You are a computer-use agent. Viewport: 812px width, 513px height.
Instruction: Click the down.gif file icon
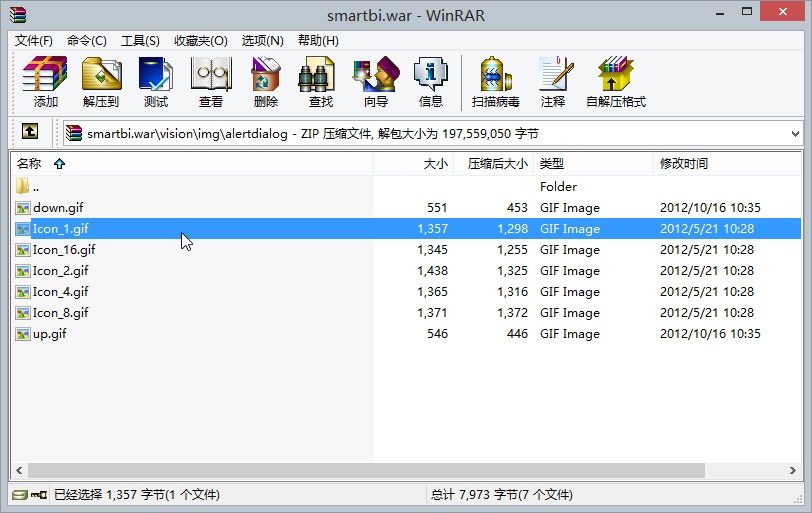(x=22, y=208)
